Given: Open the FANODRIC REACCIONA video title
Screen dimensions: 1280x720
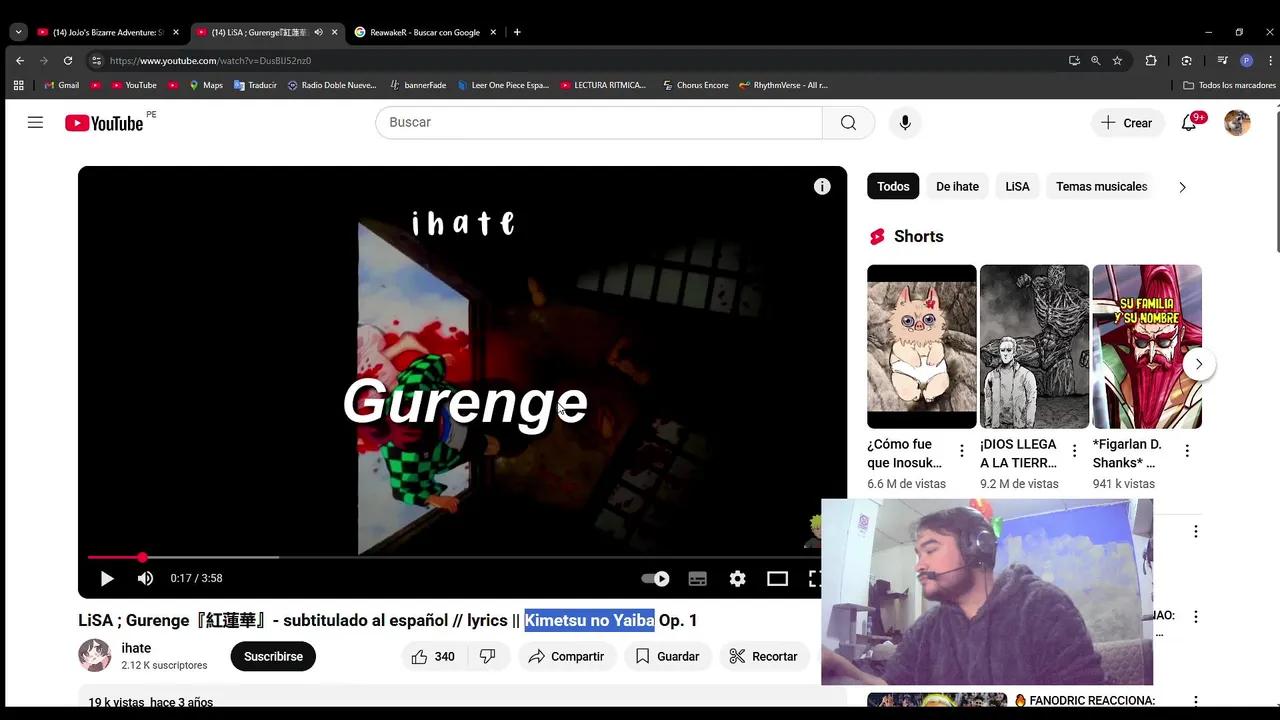Looking at the screenshot, I should point(1085,701).
